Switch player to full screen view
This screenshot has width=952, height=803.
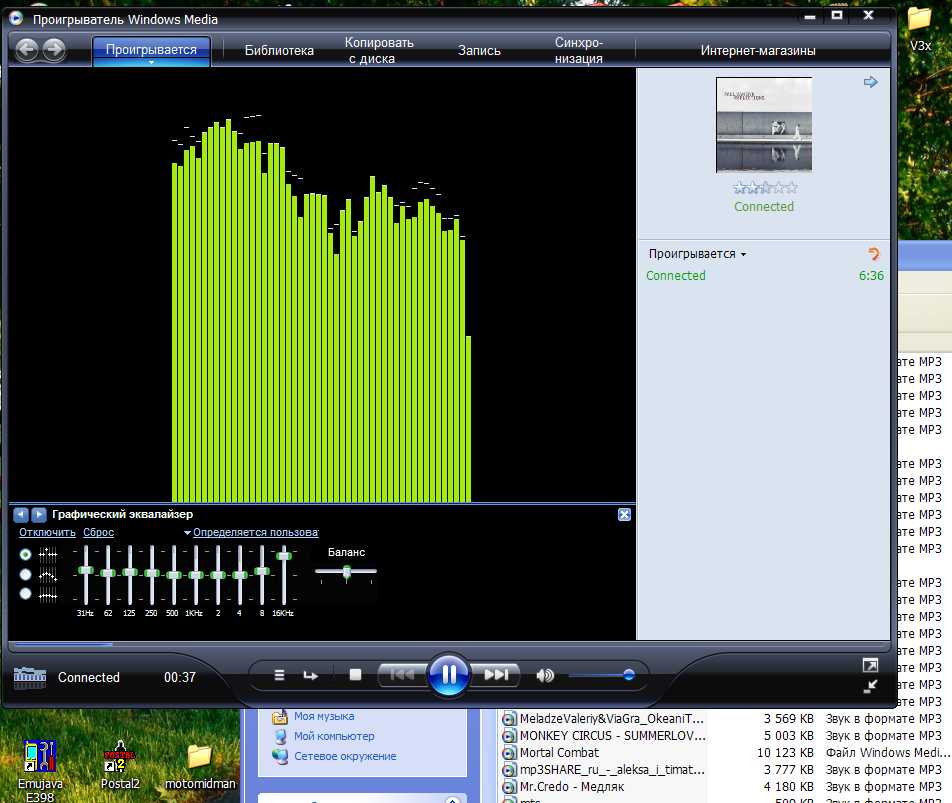point(870,665)
